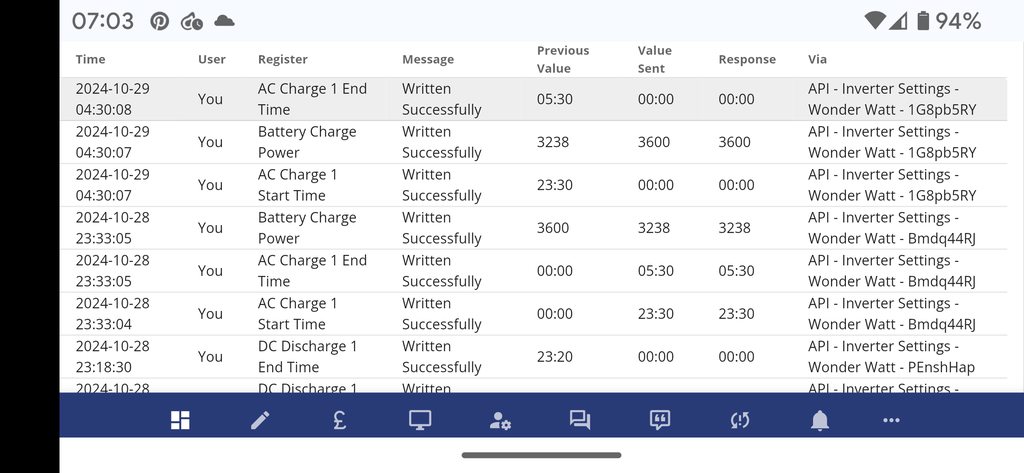Click the Via column header
The height and width of the screenshot is (473, 1024).
(x=817, y=59)
